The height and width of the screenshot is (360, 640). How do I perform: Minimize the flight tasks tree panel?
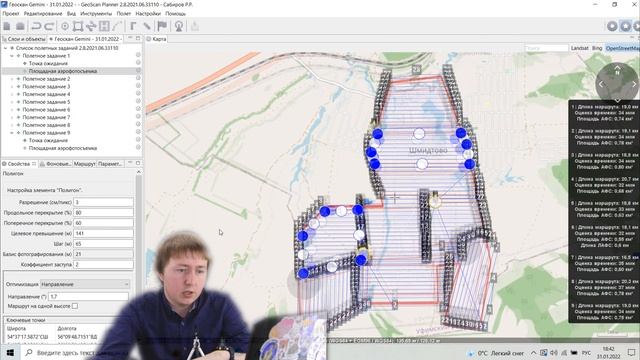(130, 38)
